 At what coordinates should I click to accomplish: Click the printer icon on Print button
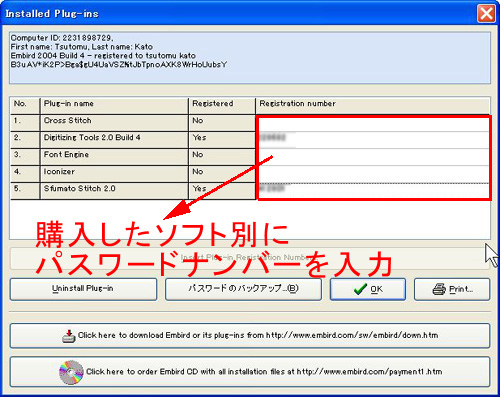point(439,289)
